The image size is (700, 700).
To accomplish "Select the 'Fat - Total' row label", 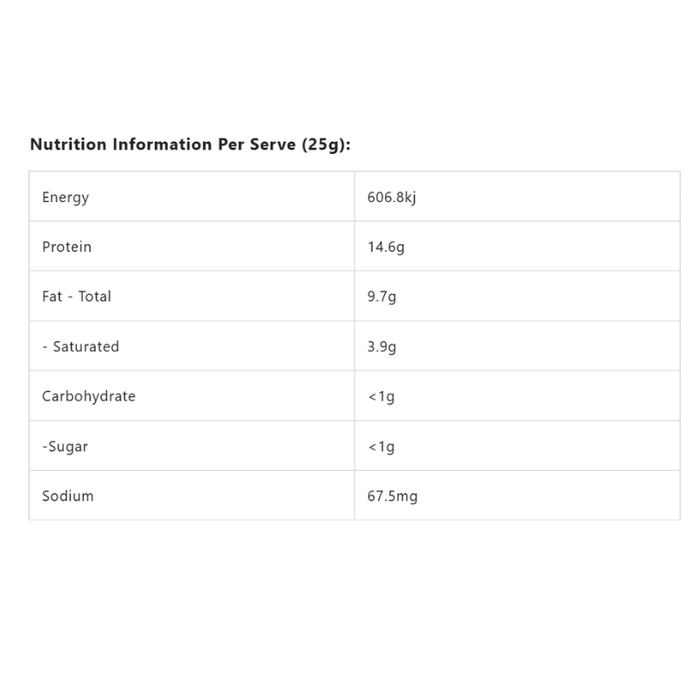I will (x=76, y=297).
